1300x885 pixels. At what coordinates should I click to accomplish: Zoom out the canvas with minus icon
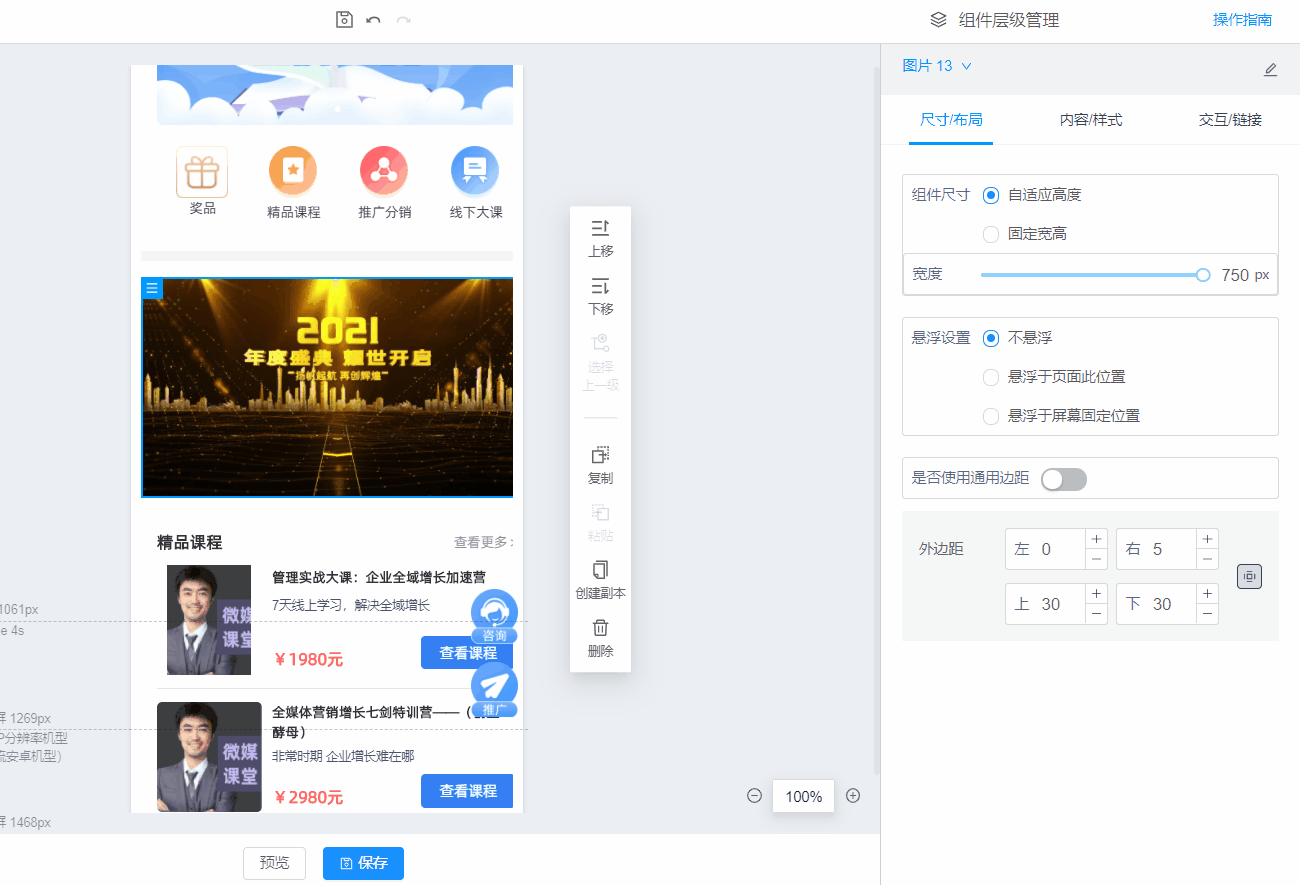point(755,796)
